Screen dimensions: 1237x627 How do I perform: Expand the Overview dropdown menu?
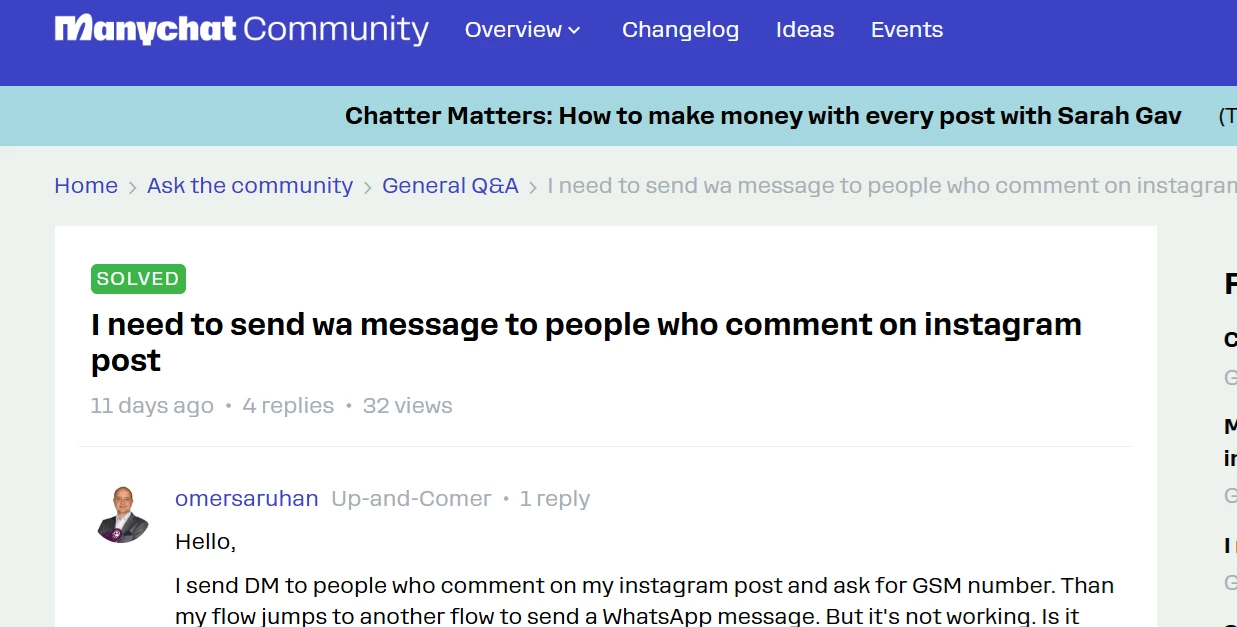(522, 30)
